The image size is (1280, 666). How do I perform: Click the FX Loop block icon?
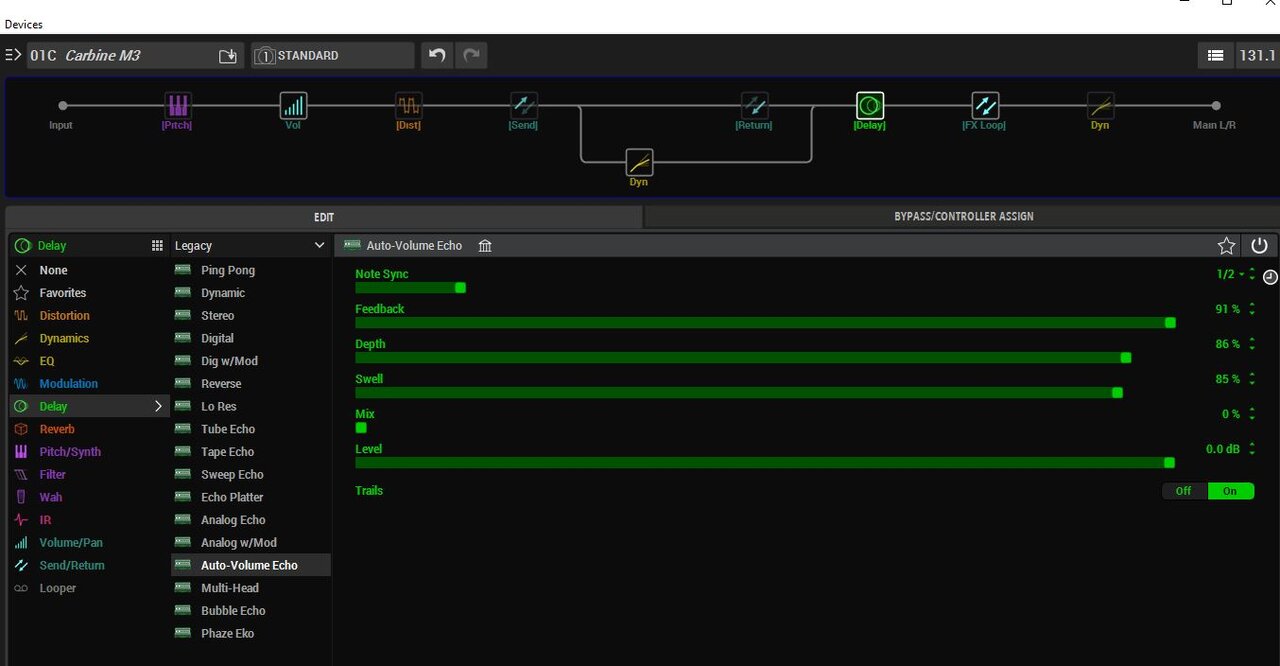(x=985, y=106)
